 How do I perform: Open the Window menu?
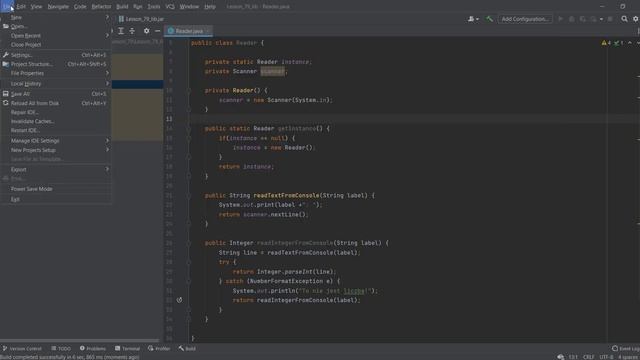(x=189, y=7)
